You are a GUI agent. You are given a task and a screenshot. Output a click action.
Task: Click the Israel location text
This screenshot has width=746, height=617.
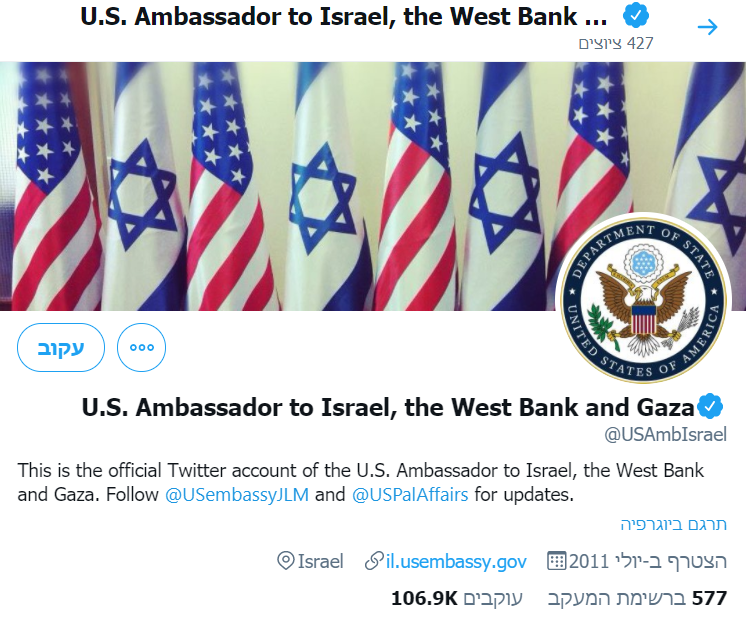tap(320, 561)
